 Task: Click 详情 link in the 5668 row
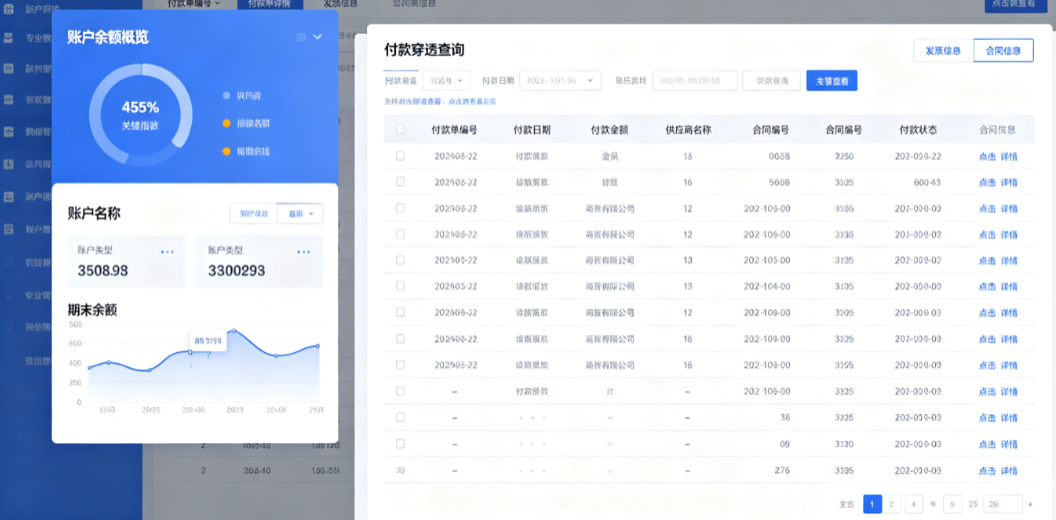[x=1009, y=183]
